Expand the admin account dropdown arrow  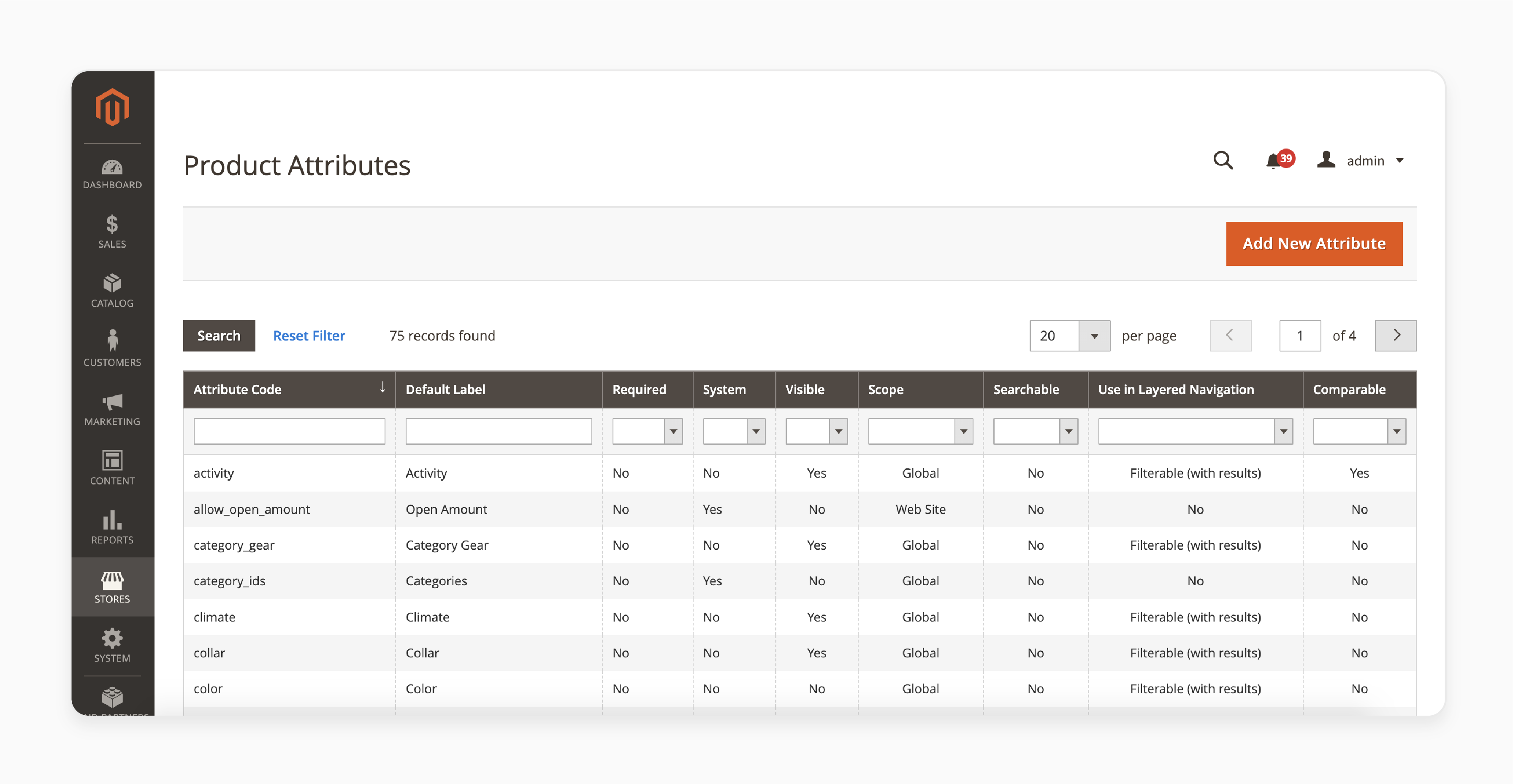1399,161
